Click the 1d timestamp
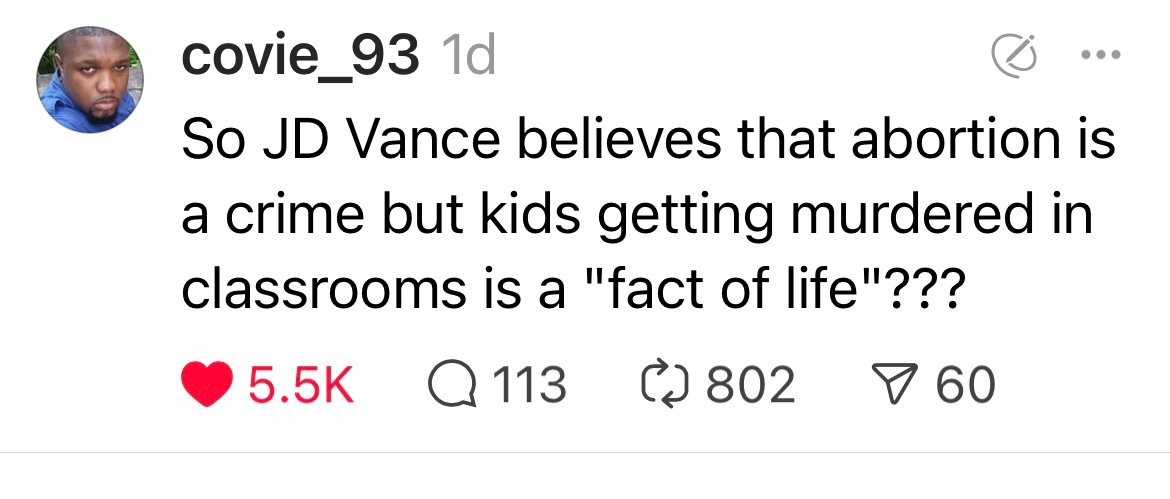The image size is (1170, 499). [467, 58]
